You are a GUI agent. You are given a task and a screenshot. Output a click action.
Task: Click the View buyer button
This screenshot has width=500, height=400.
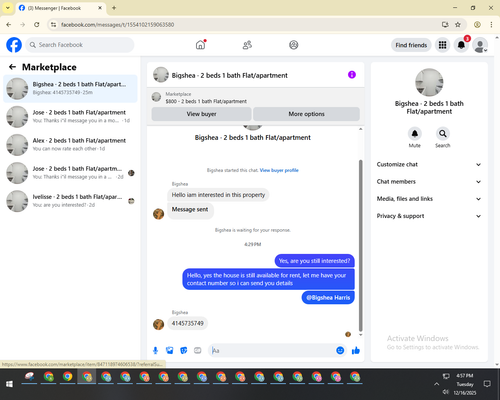click(x=201, y=114)
